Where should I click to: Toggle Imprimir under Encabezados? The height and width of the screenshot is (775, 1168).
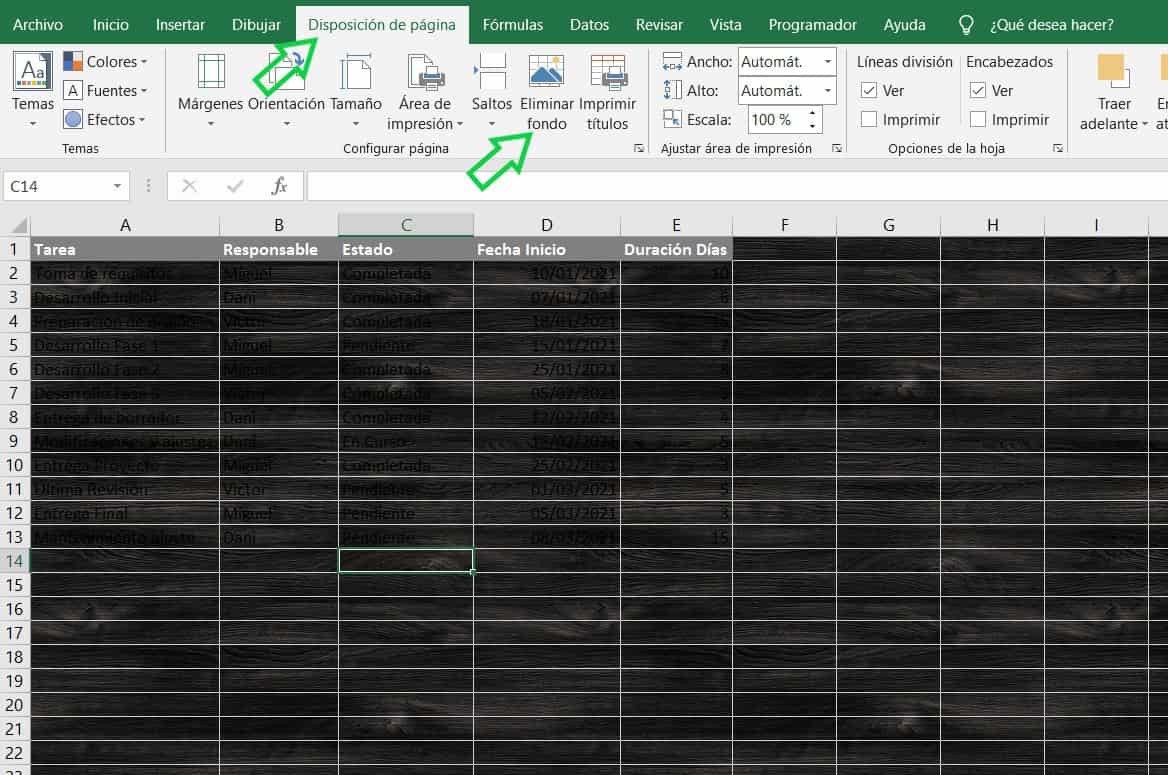coord(978,119)
